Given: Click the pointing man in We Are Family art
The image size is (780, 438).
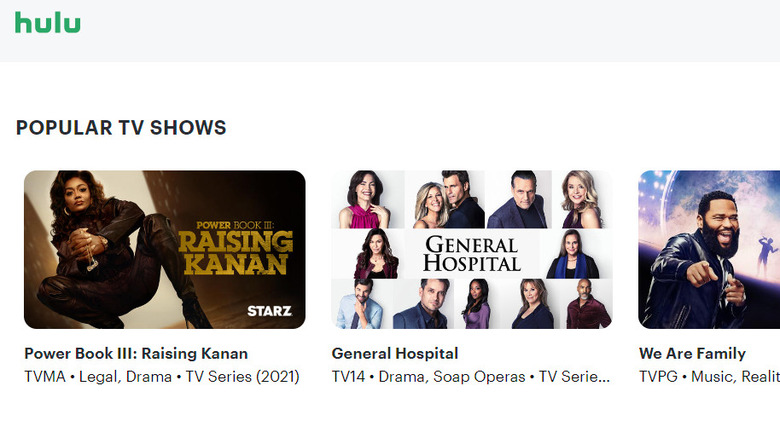Looking at the screenshot, I should coord(704,259).
